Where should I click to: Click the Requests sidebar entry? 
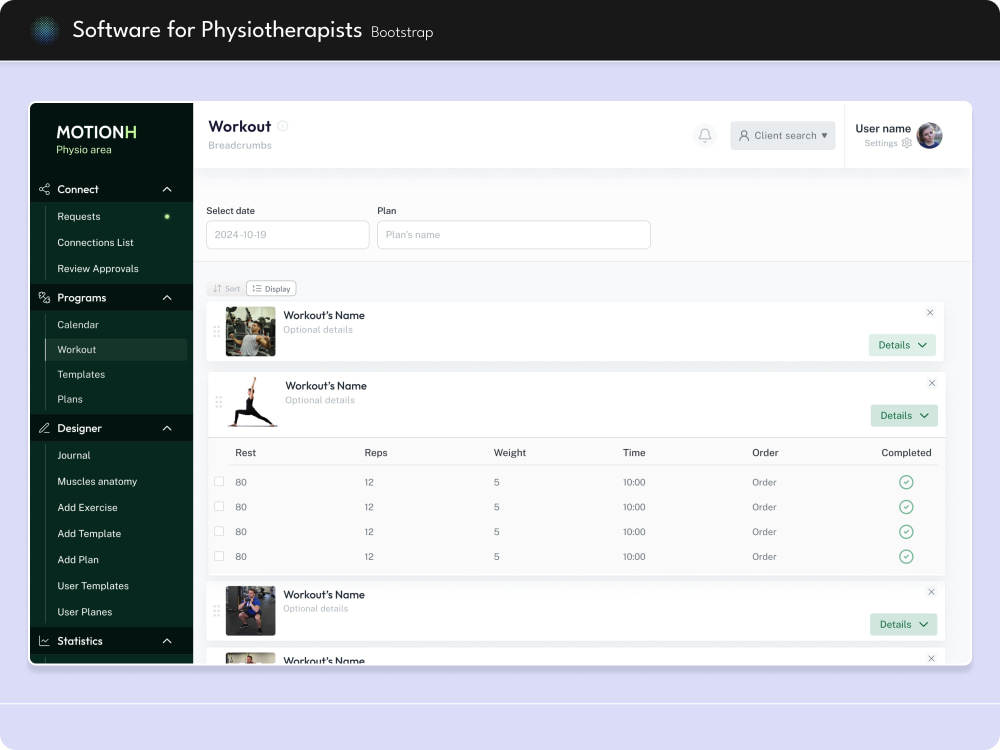(78, 216)
